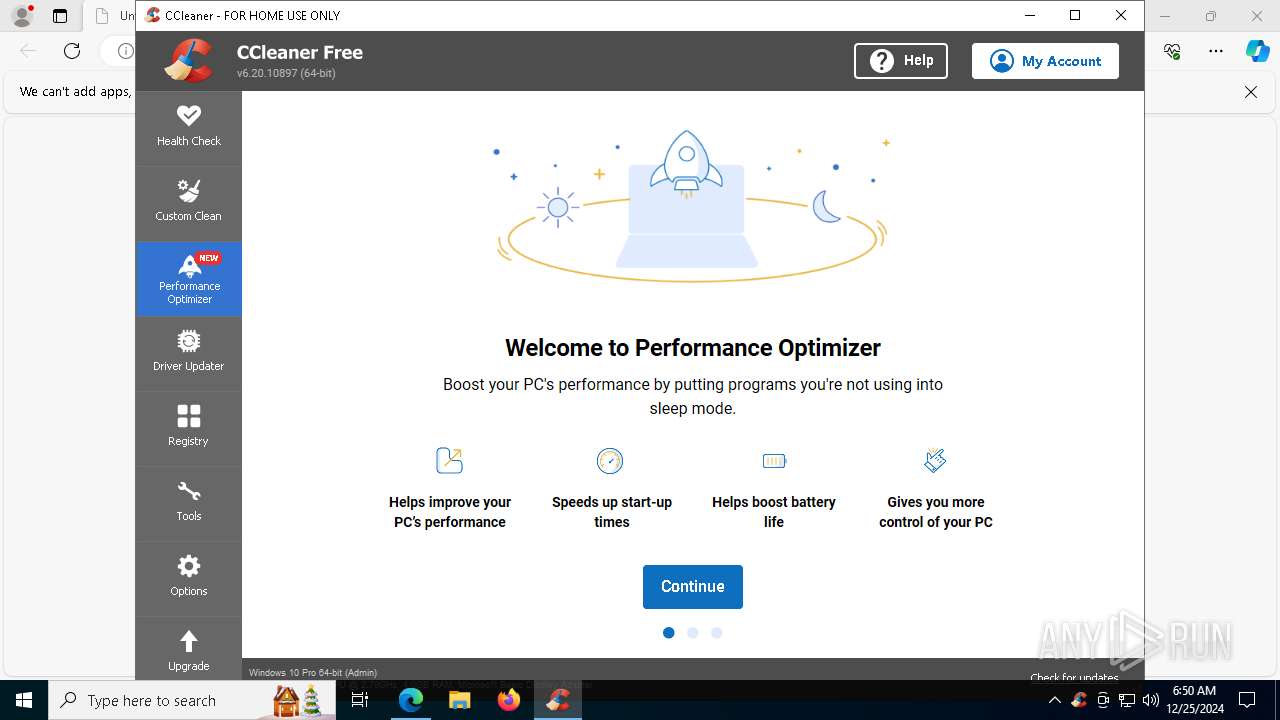Screen dimensions: 1280x720
Task: Click volume icon in system tray
Action: pos(1151,701)
